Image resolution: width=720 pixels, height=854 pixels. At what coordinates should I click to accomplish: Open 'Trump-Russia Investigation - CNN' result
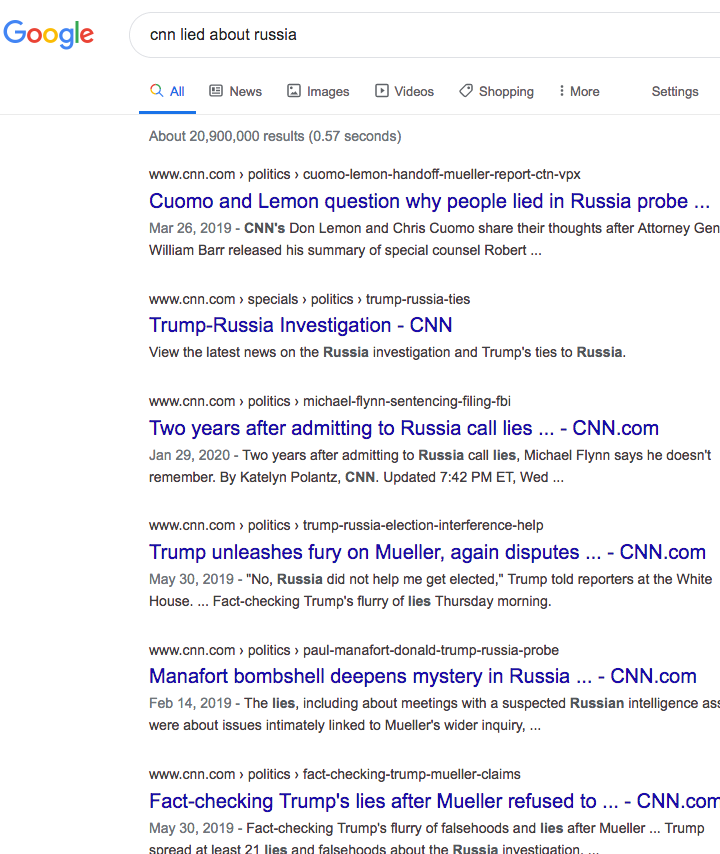point(301,325)
